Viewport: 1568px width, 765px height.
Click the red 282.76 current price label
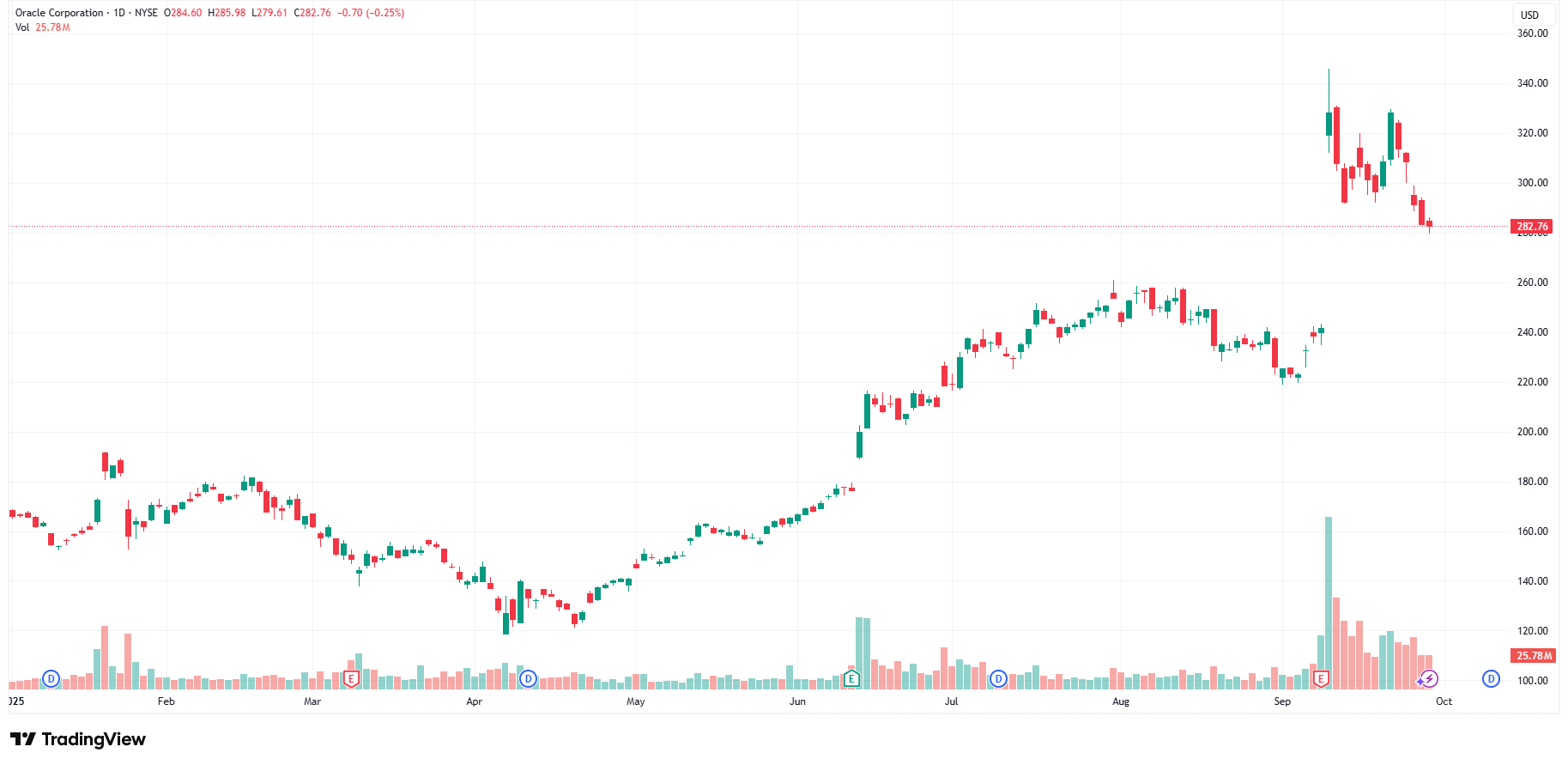coord(1532,227)
